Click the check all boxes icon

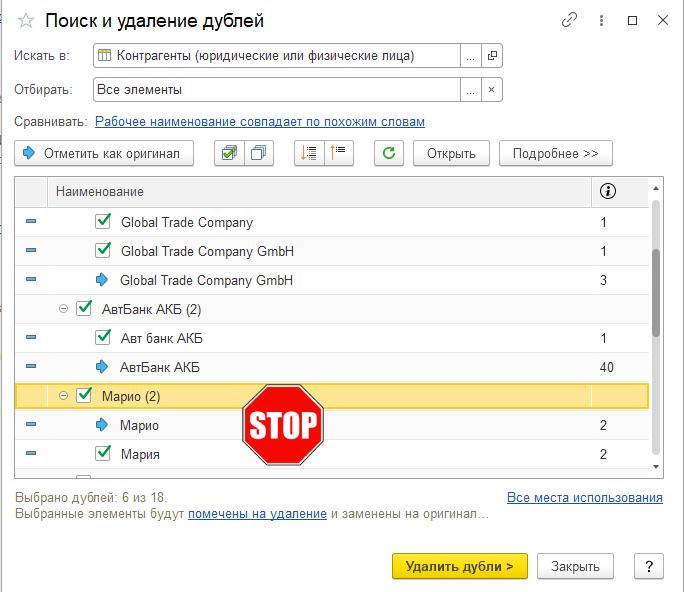[x=229, y=153]
